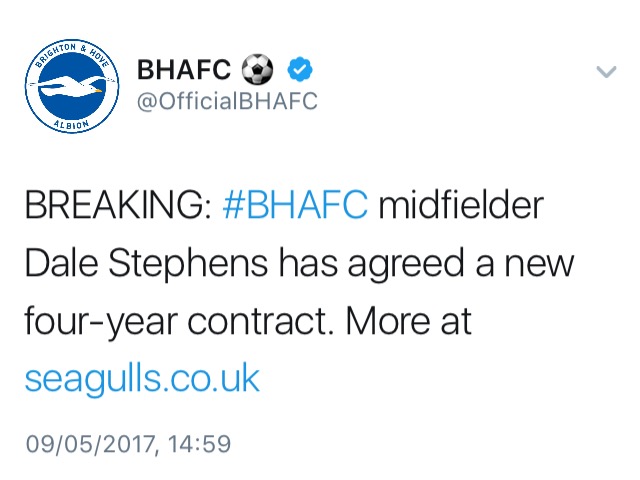The width and height of the screenshot is (640, 480).
Task: Click the 09/05/2017 date in the timestamp
Action: (x=90, y=444)
